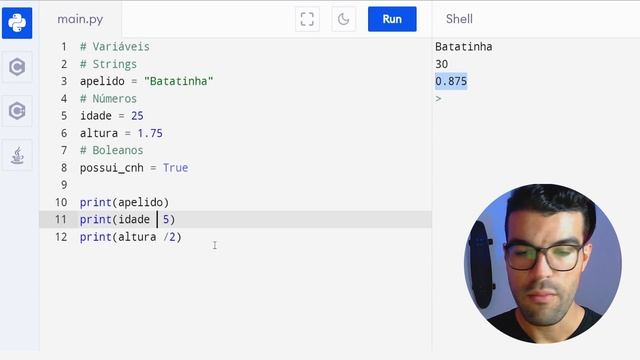640x360 pixels.
Task: Click the '30' output in Shell
Action: pyautogui.click(x=442, y=64)
